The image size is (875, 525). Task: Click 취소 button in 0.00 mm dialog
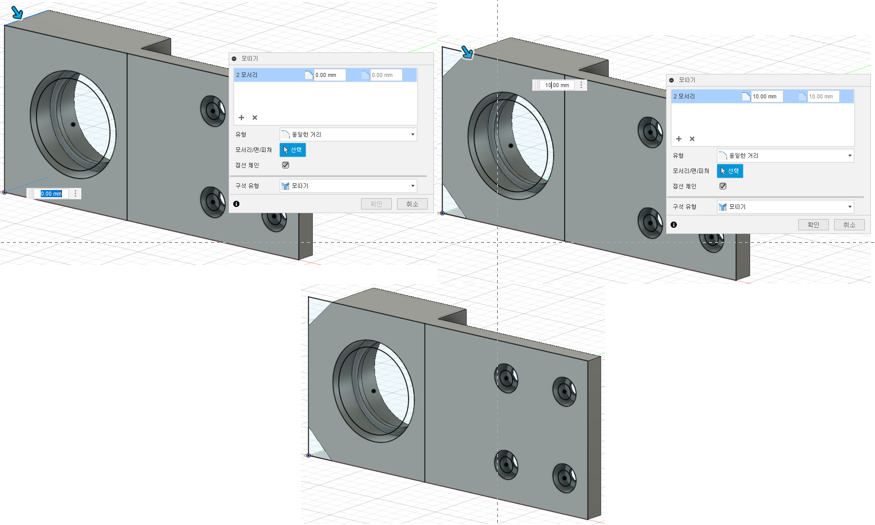click(x=412, y=204)
